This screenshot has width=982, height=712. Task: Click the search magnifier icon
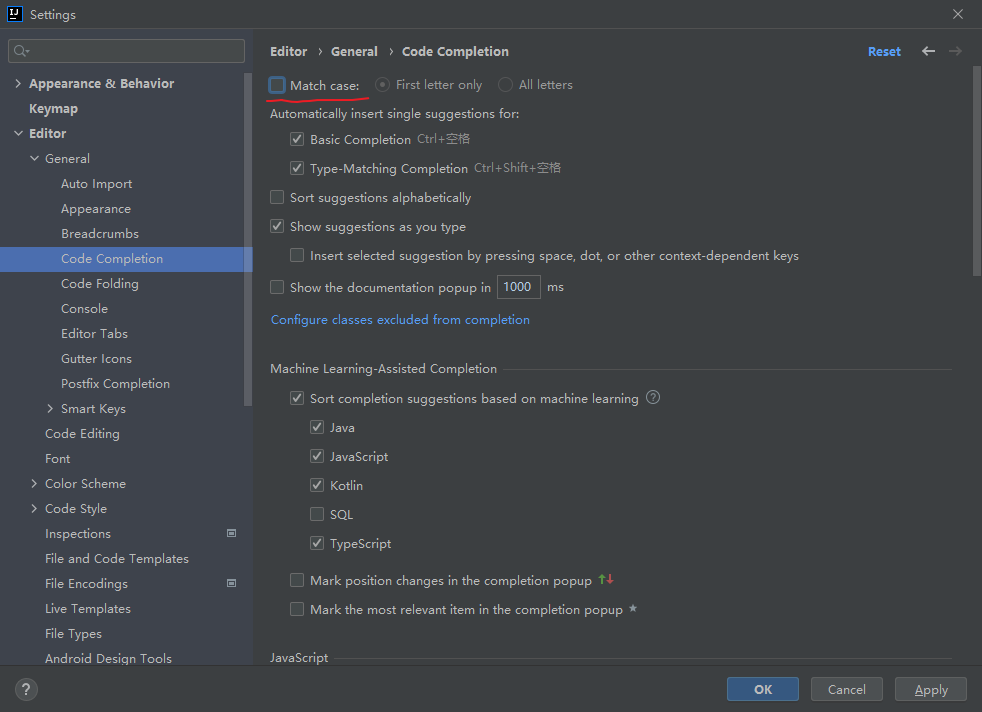[21, 51]
